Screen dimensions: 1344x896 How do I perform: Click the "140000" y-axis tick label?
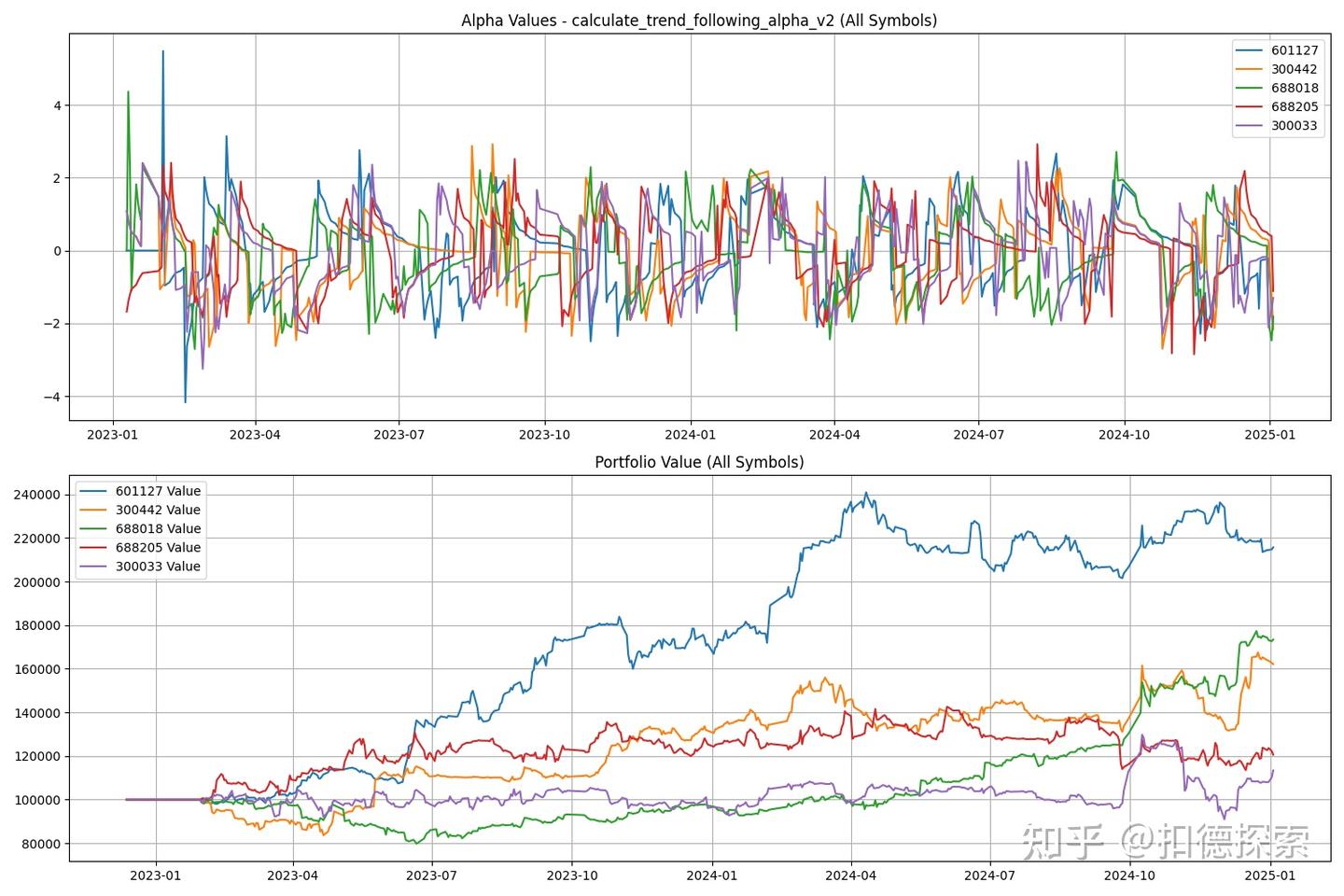[x=37, y=713]
